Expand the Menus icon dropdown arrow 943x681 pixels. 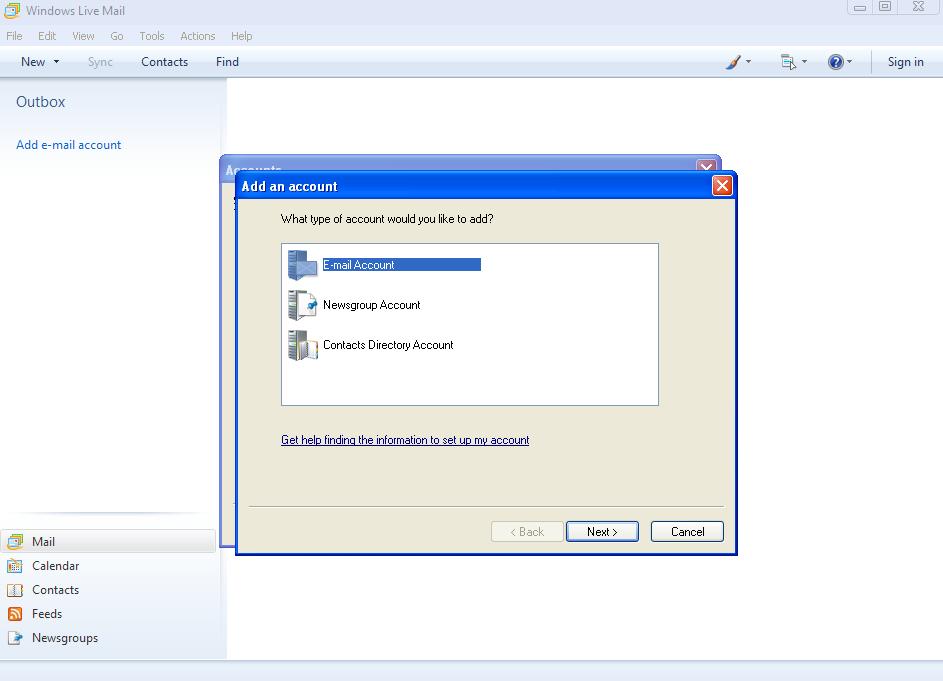804,61
